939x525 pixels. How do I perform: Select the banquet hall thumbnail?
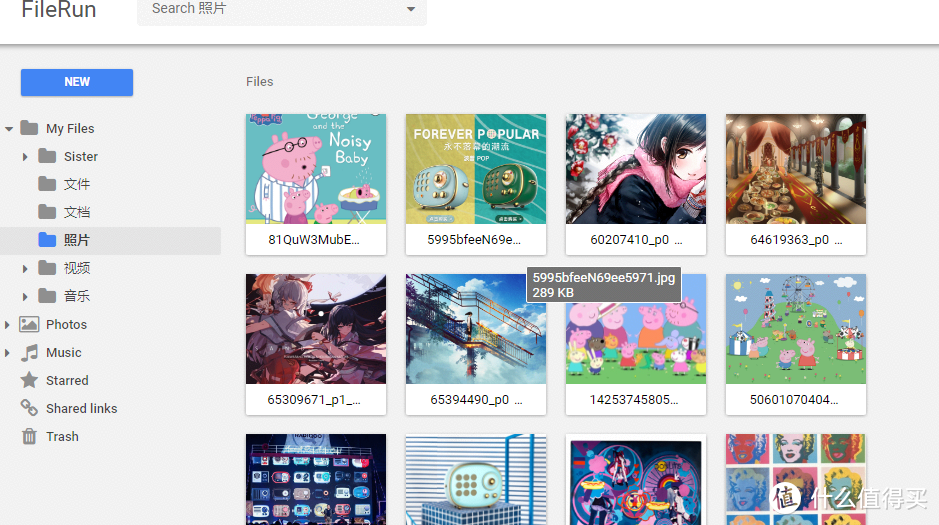tap(795, 169)
